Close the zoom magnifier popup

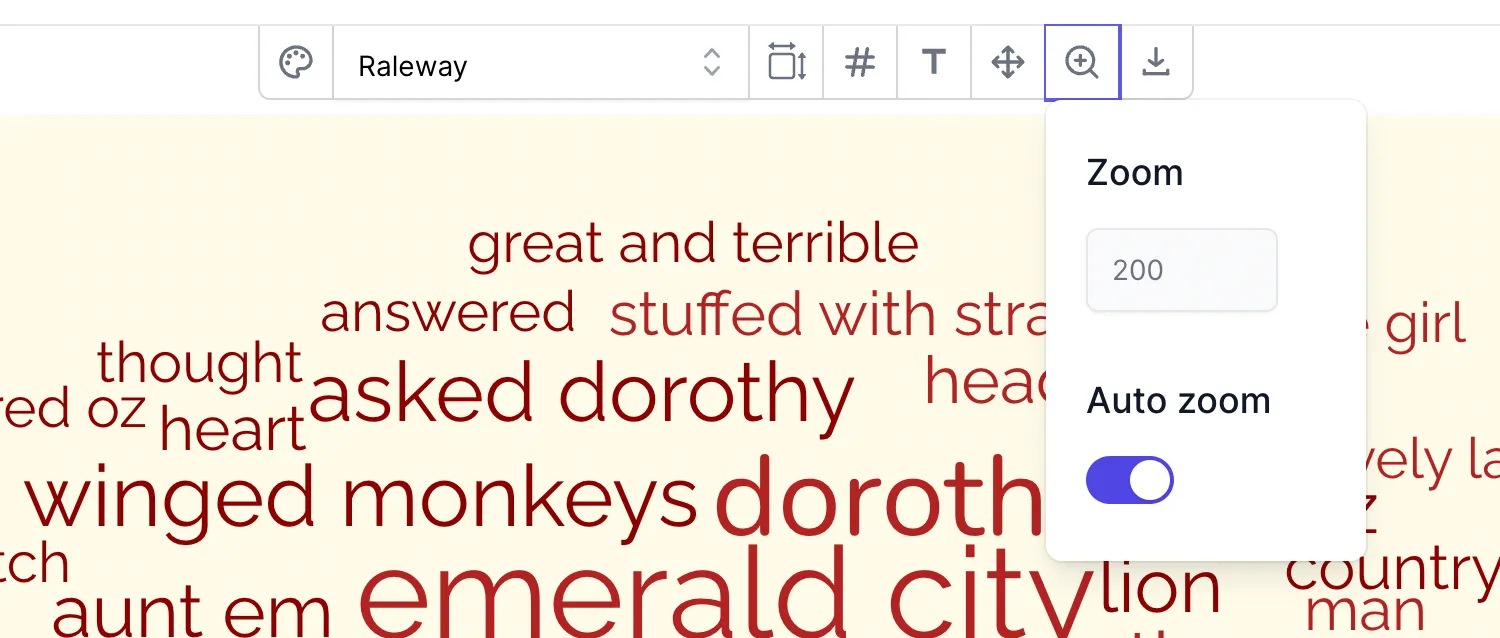[1082, 63]
